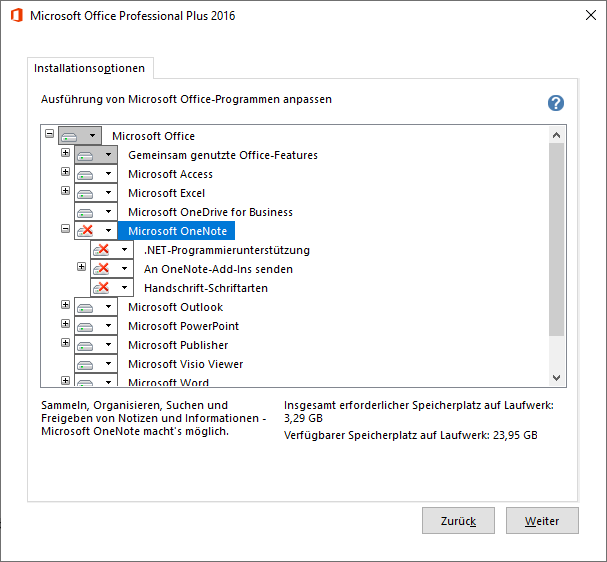Open install state dropdown for Microsoft Visio Viewer

(x=96, y=363)
